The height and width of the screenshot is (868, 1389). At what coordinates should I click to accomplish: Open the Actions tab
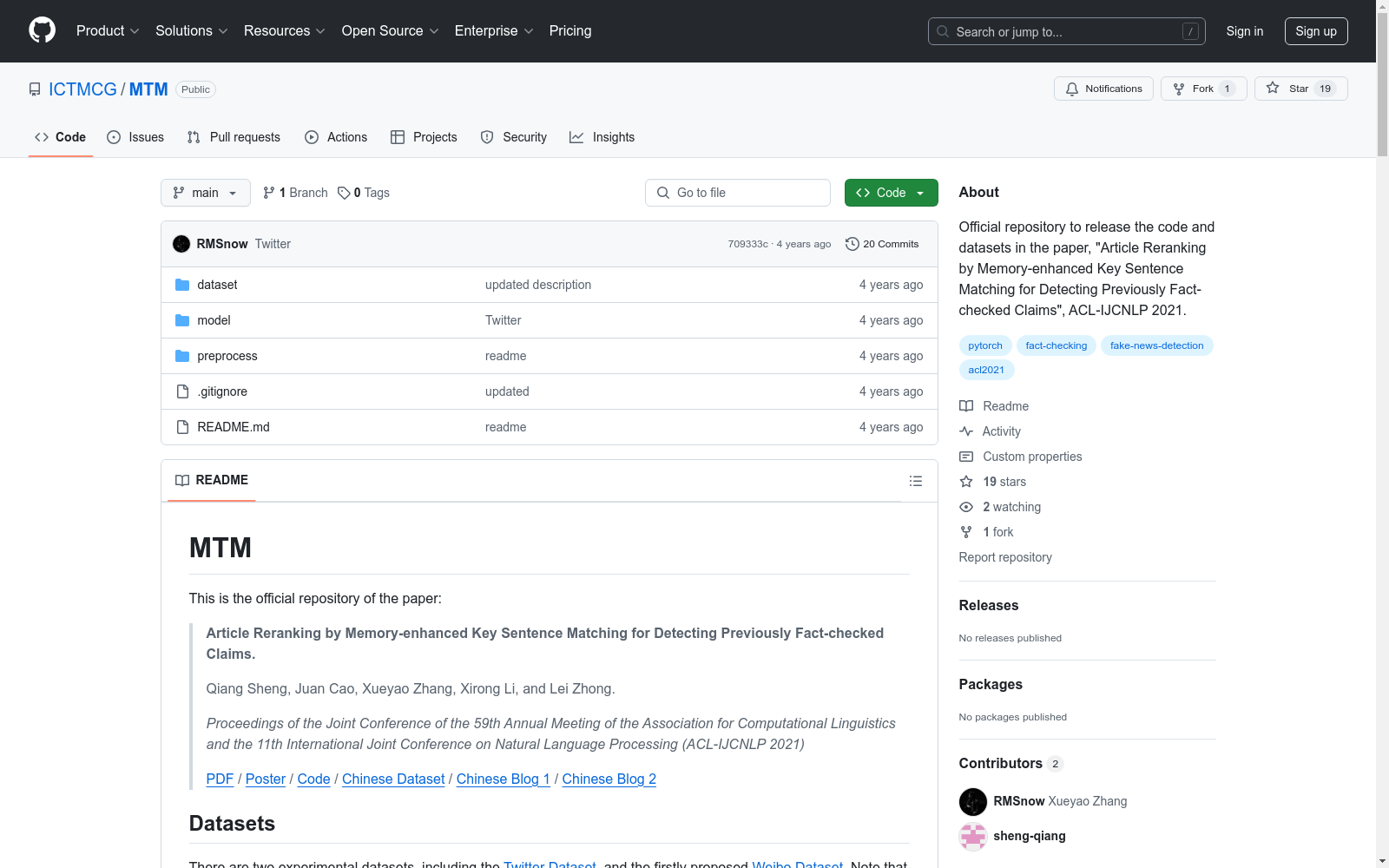(336, 137)
